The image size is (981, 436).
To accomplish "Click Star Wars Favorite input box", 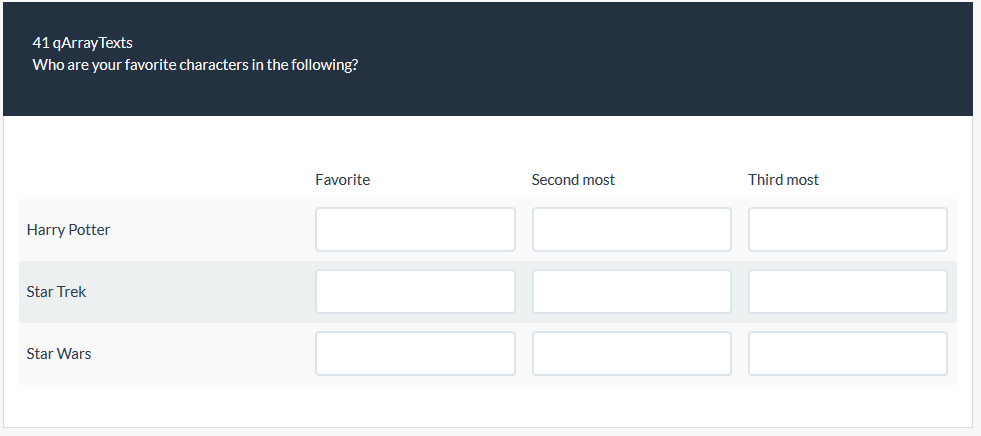I will click(415, 354).
